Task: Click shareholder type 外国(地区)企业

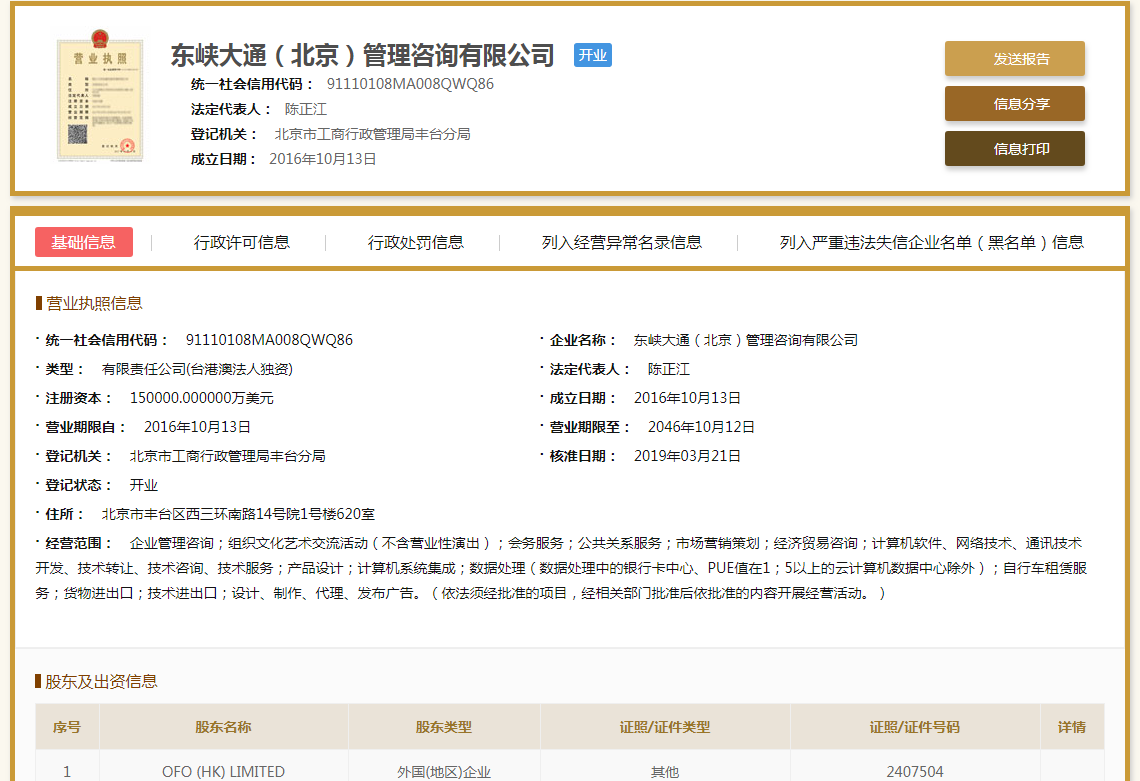Action: coord(443,772)
